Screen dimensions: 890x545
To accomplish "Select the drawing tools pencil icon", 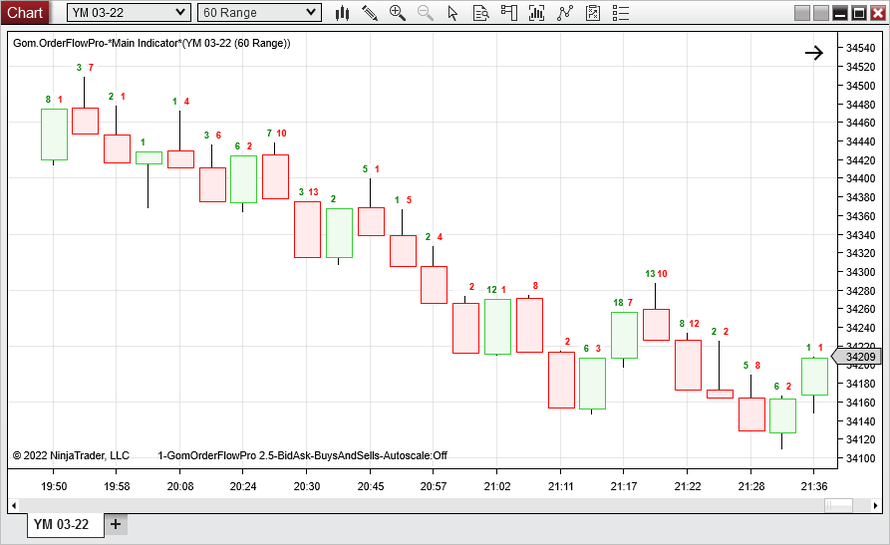I will [370, 12].
